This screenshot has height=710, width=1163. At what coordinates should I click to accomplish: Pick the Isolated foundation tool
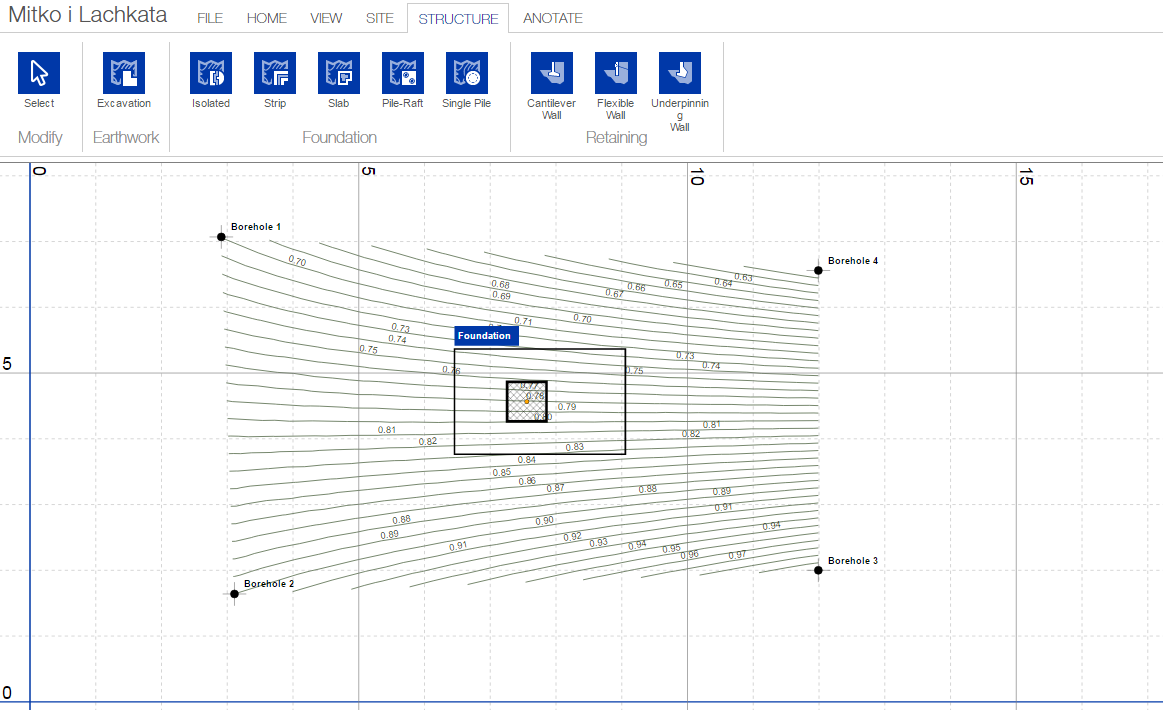[x=211, y=73]
